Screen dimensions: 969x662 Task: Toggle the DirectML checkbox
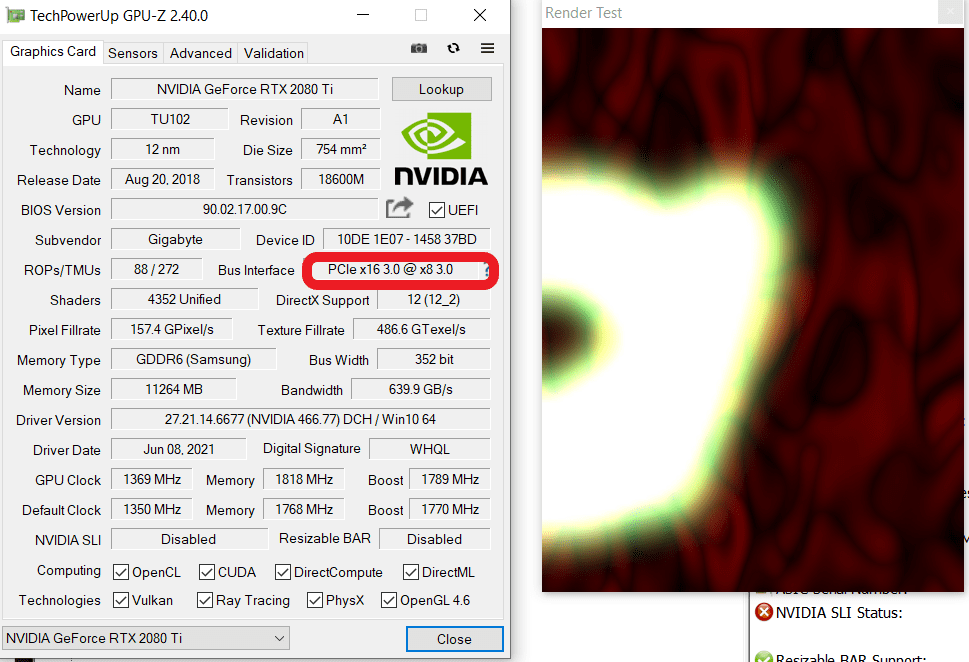click(411, 572)
